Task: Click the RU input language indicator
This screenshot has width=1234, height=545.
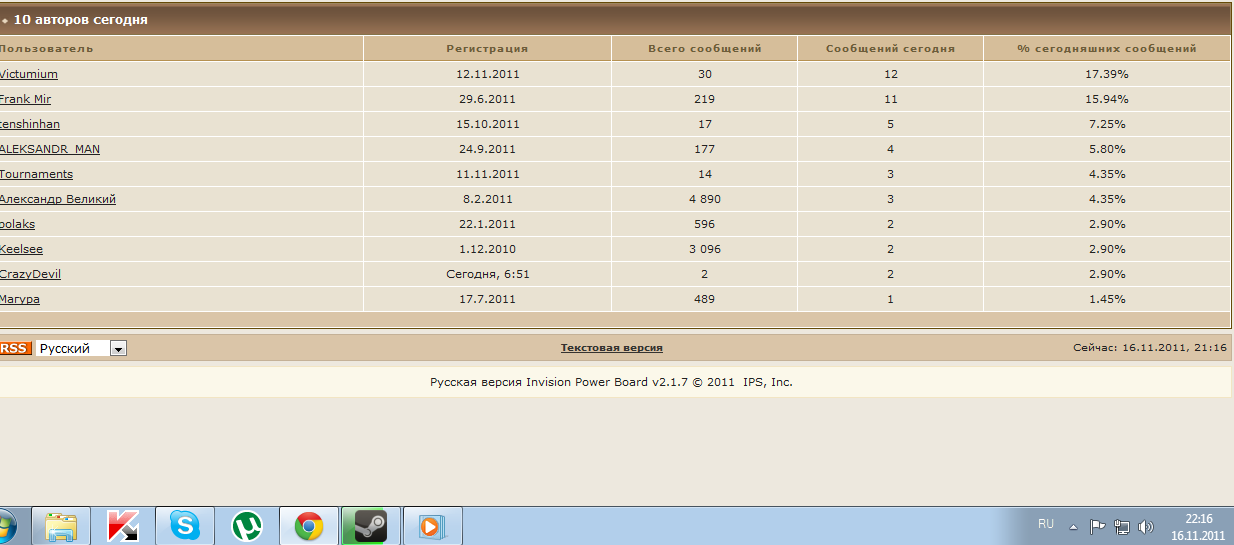Action: 1046,524
